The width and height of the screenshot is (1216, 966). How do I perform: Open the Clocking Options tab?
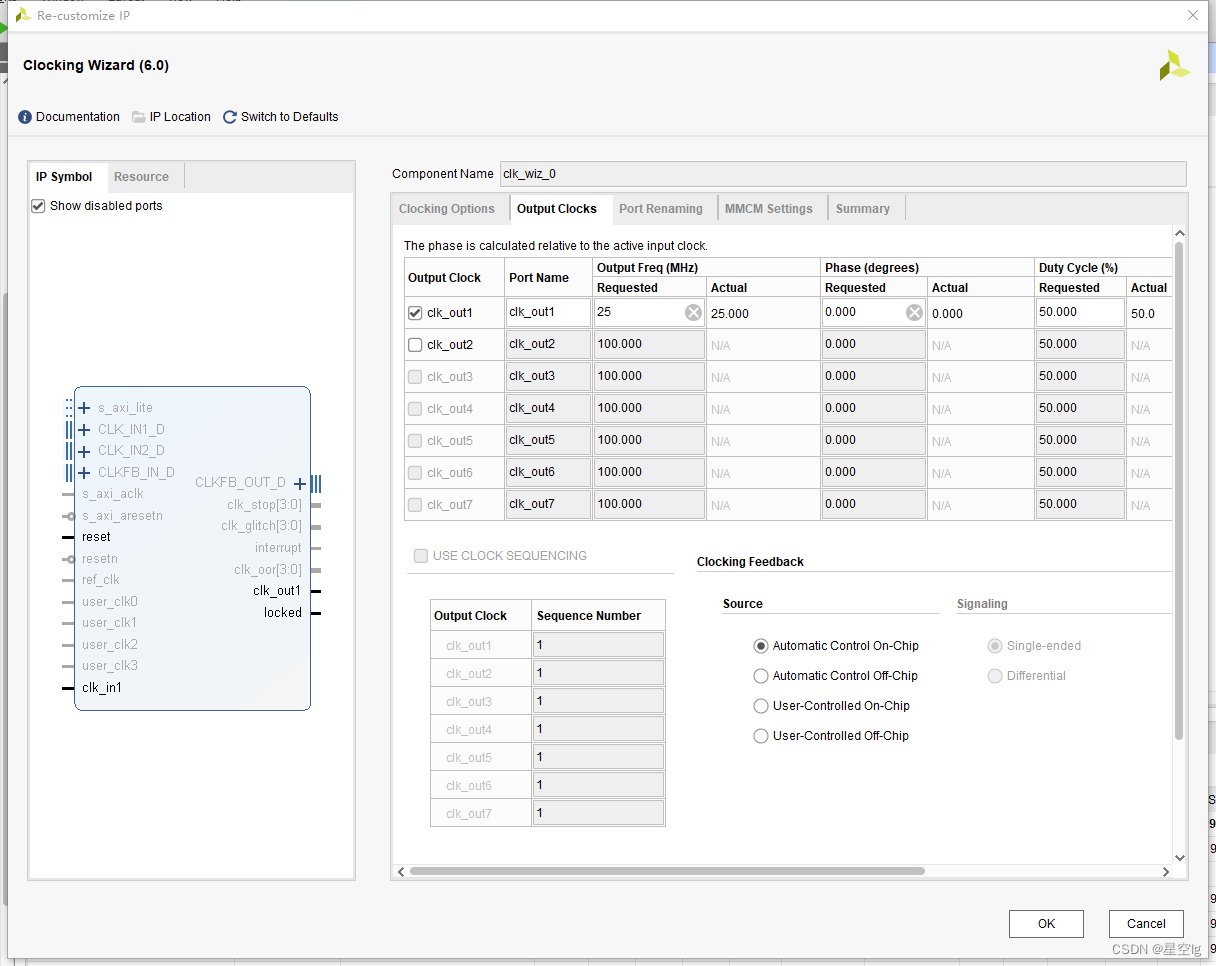[x=447, y=209]
